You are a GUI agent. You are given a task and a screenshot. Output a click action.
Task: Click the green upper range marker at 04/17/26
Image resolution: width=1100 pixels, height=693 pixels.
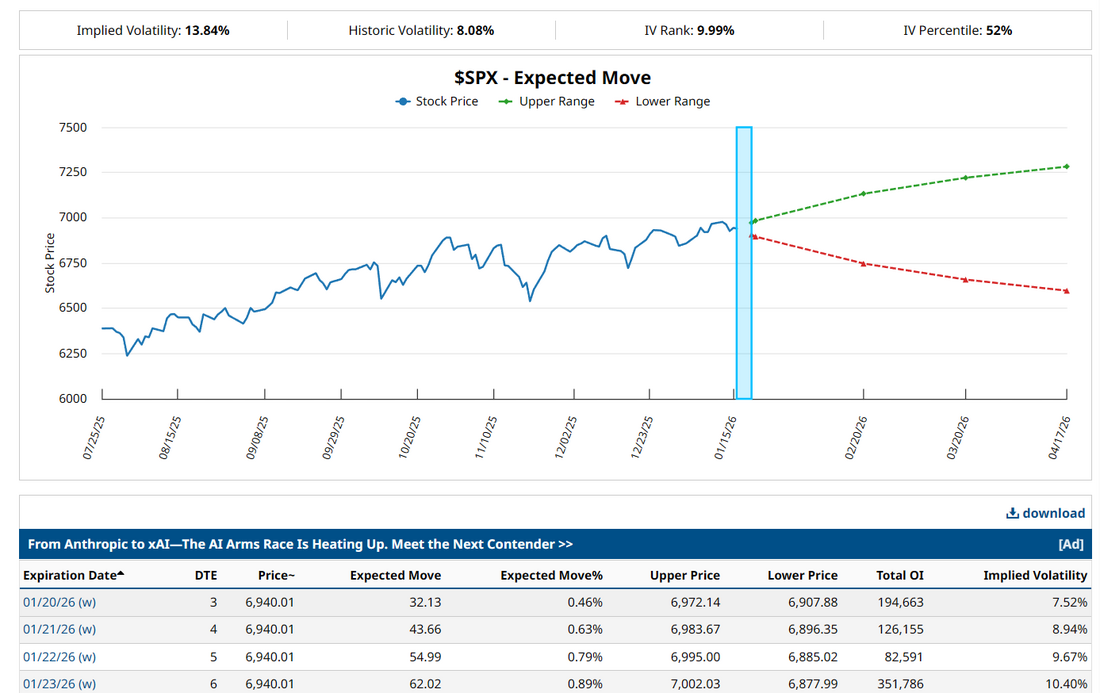pyautogui.click(x=1067, y=166)
